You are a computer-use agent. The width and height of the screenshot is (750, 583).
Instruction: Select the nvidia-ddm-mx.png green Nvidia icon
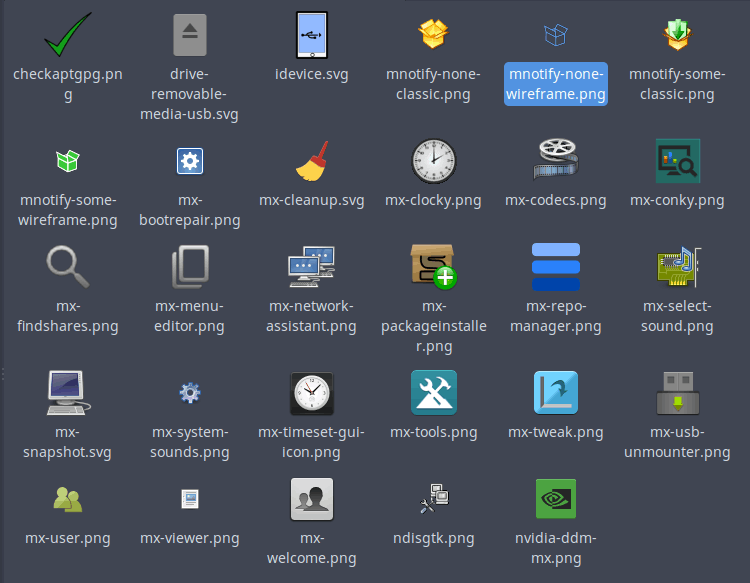pyautogui.click(x=556, y=499)
